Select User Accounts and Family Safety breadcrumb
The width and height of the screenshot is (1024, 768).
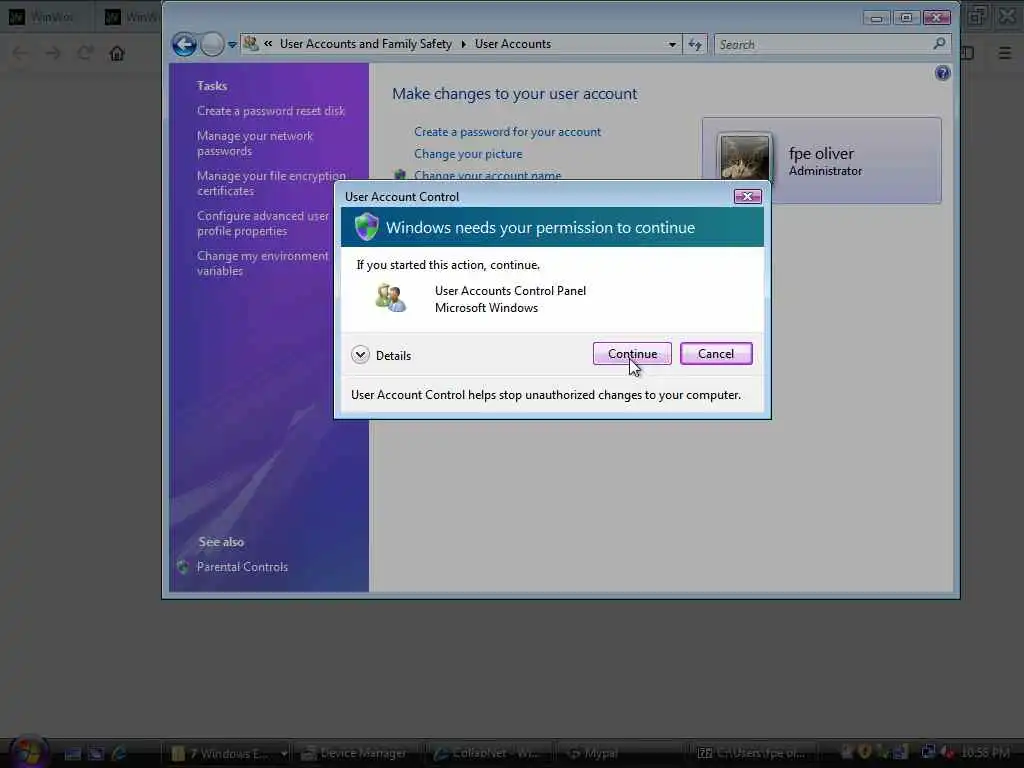point(366,44)
